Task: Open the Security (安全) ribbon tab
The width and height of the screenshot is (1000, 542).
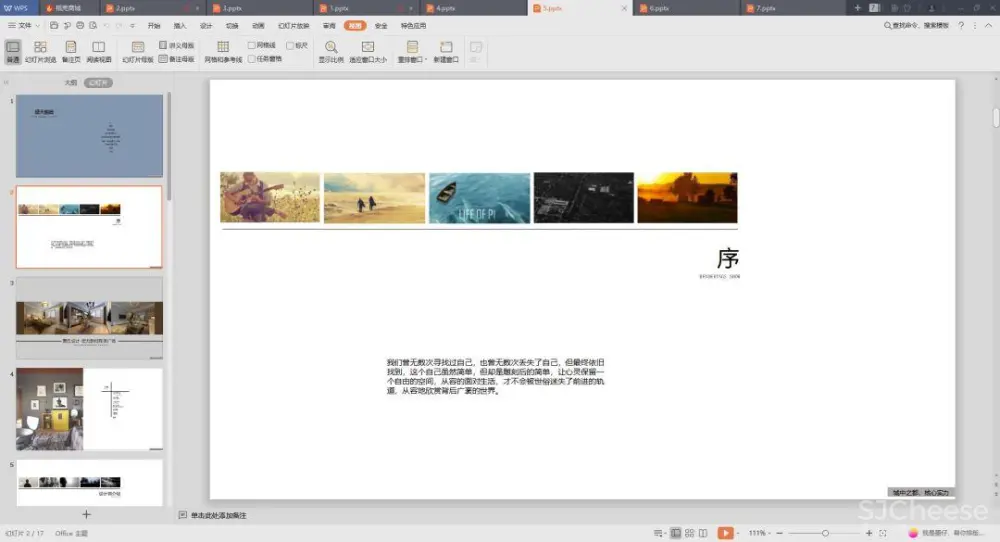Action: pyautogui.click(x=381, y=26)
